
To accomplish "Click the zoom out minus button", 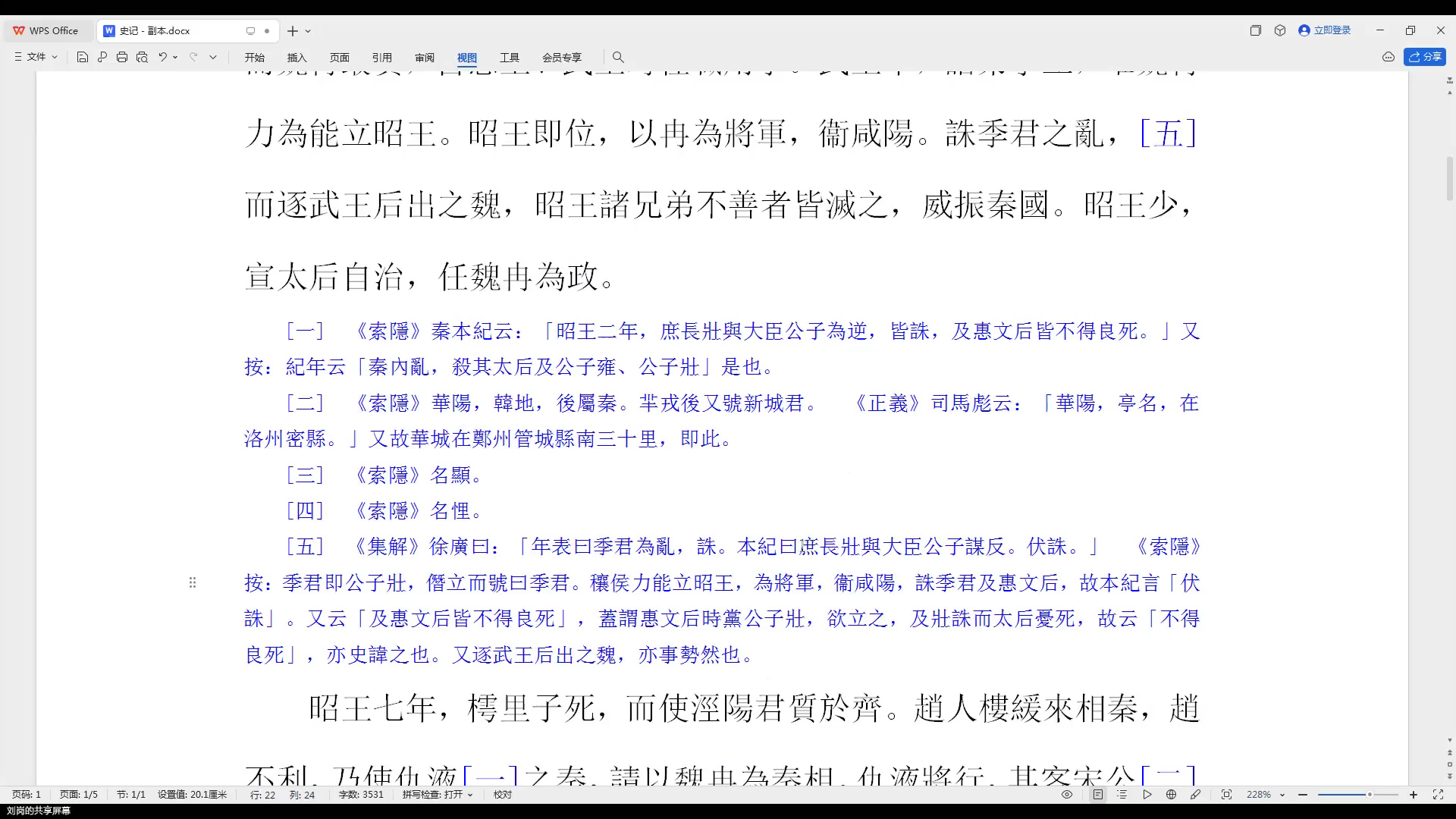I will 1303,795.
